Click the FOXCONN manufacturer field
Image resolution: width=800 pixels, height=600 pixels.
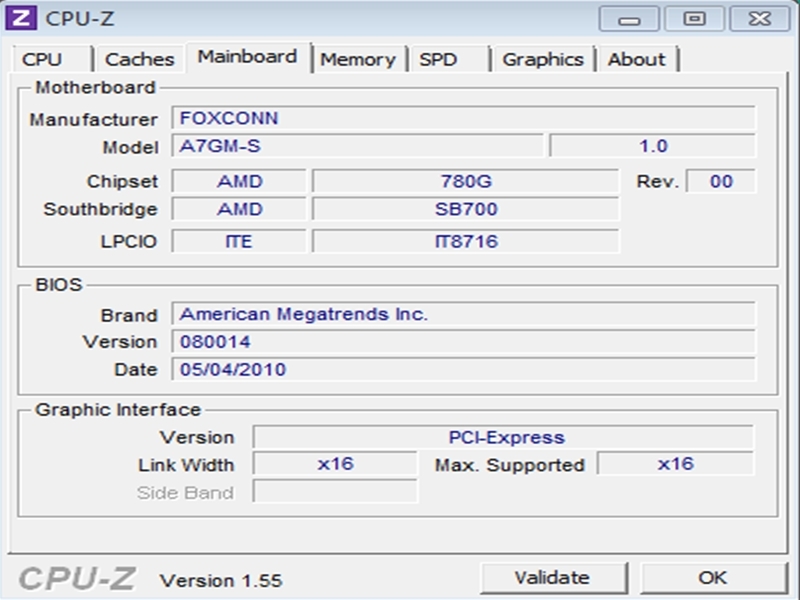tap(463, 118)
